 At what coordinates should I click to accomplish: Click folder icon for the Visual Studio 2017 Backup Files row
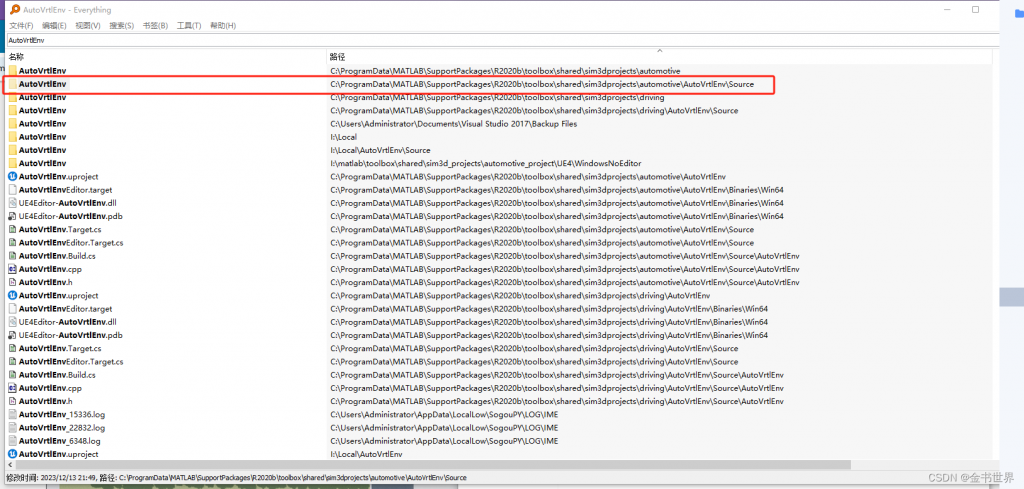pyautogui.click(x=13, y=123)
